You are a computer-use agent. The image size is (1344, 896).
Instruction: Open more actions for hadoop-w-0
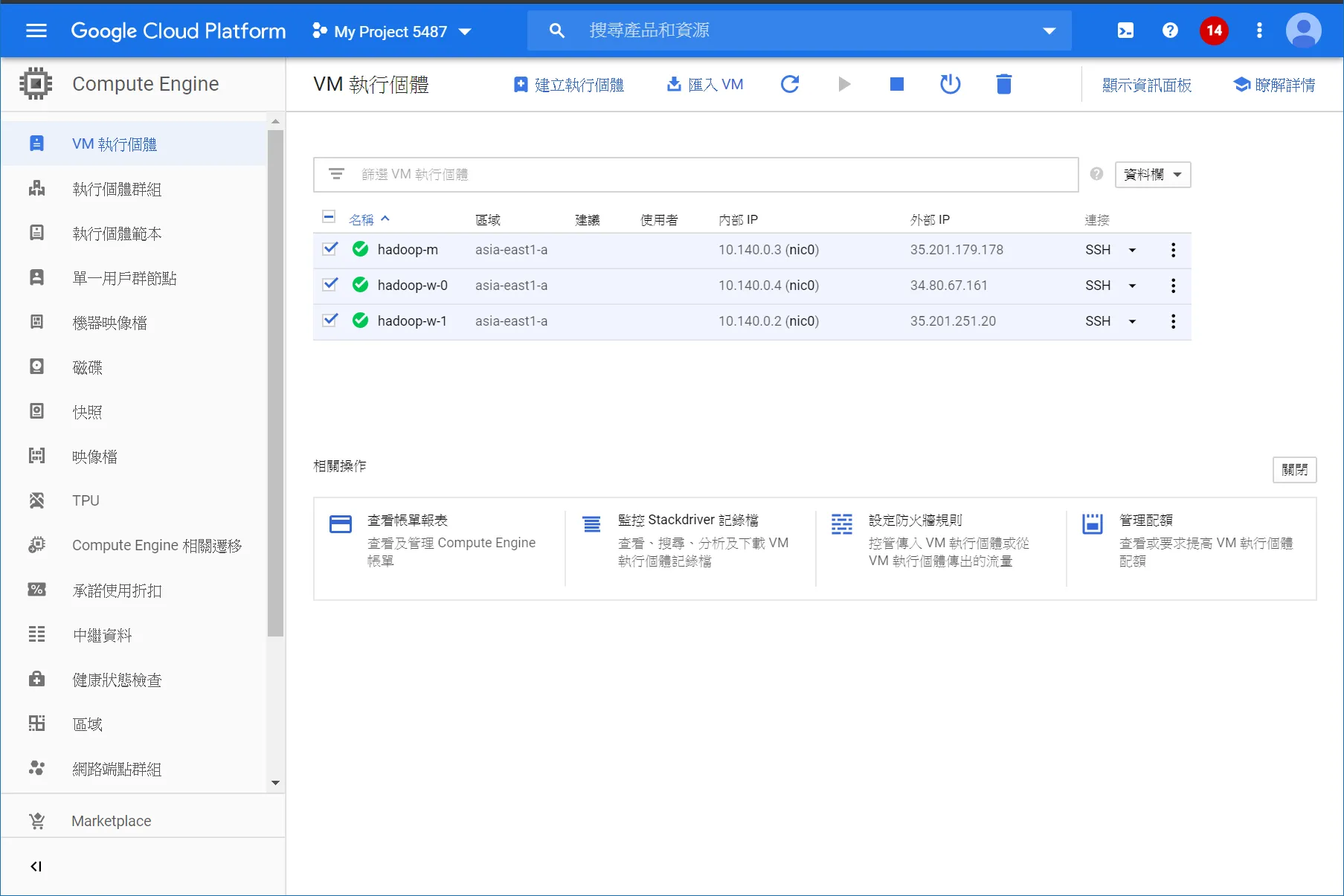1174,286
